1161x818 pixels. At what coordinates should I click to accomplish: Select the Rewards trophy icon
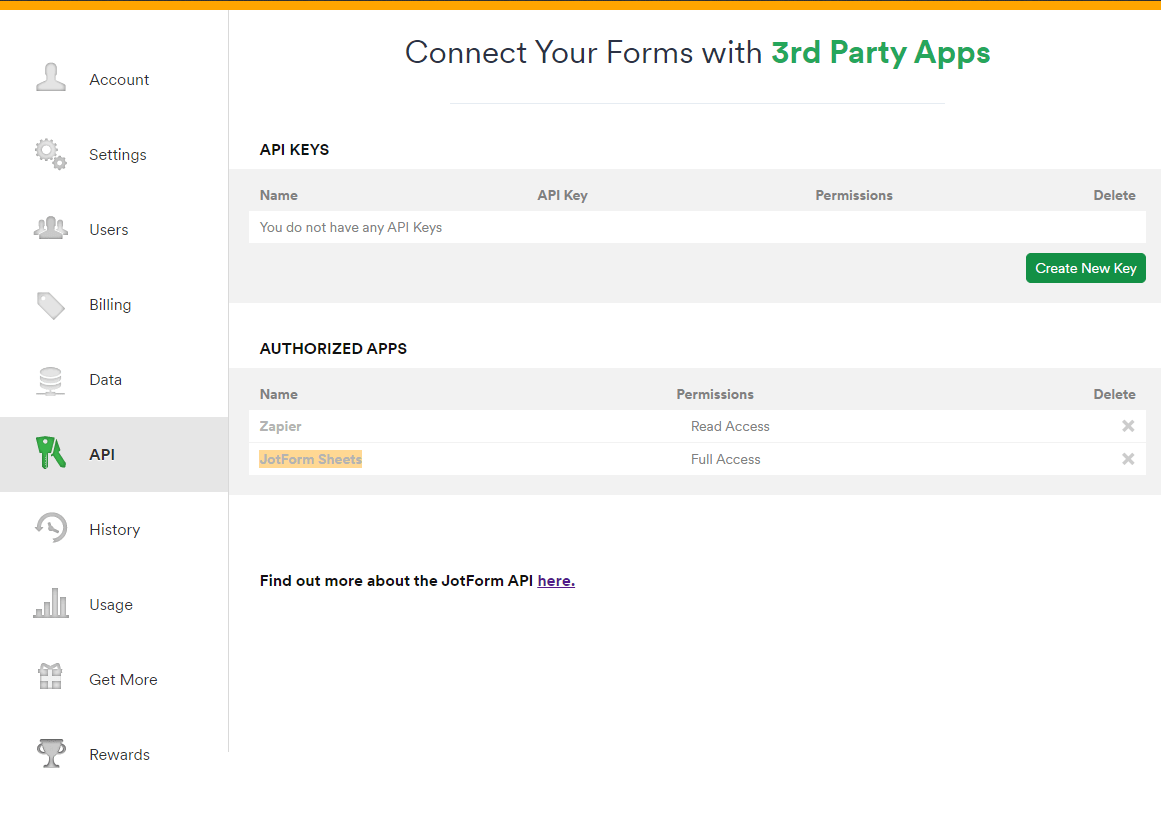(x=51, y=753)
